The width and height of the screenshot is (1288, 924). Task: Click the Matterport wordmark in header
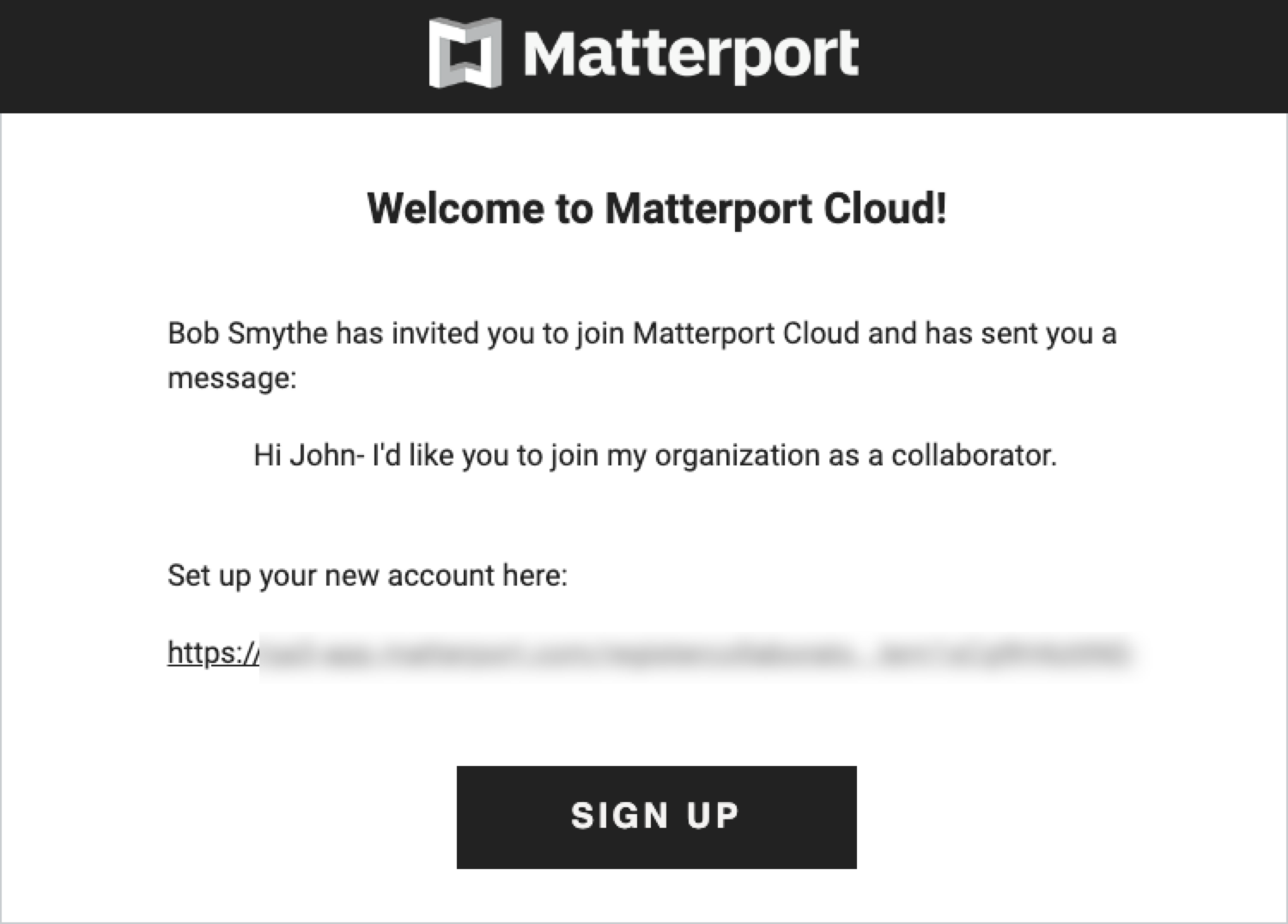[x=690, y=54]
